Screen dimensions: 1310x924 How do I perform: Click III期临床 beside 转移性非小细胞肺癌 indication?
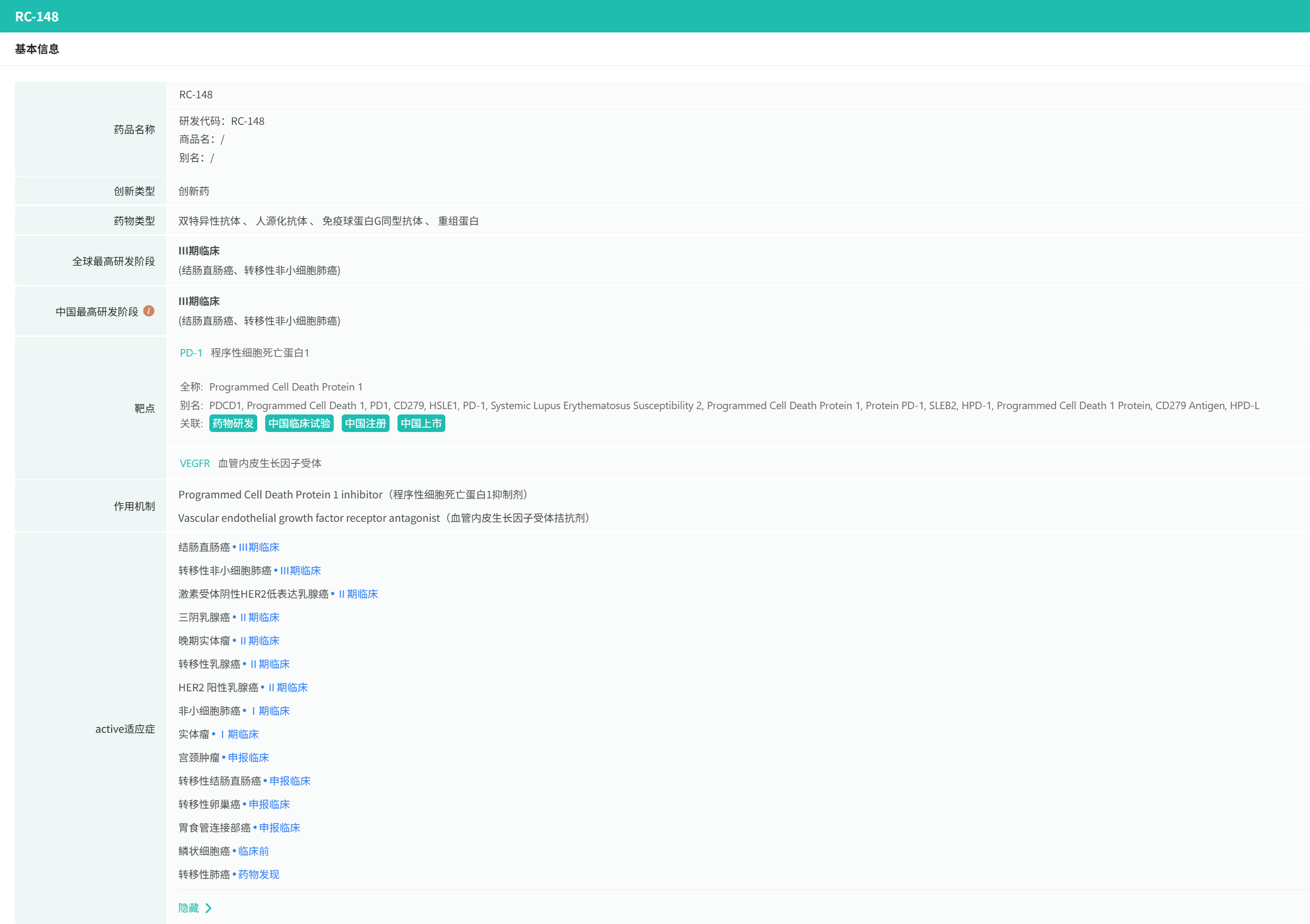pyautogui.click(x=300, y=570)
